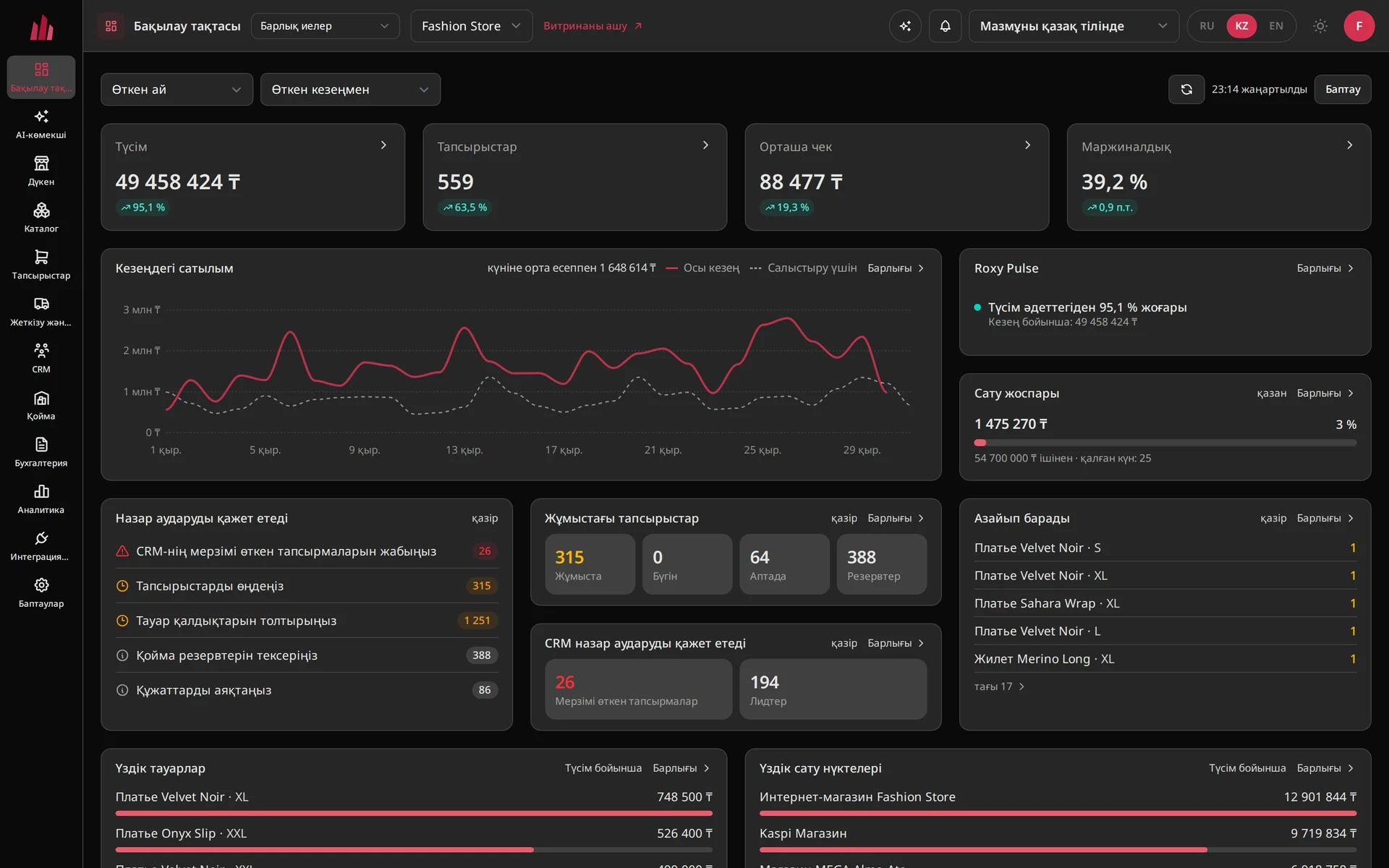This screenshot has height=868, width=1389.
Task: Click the refresh data icon
Action: click(x=1186, y=90)
